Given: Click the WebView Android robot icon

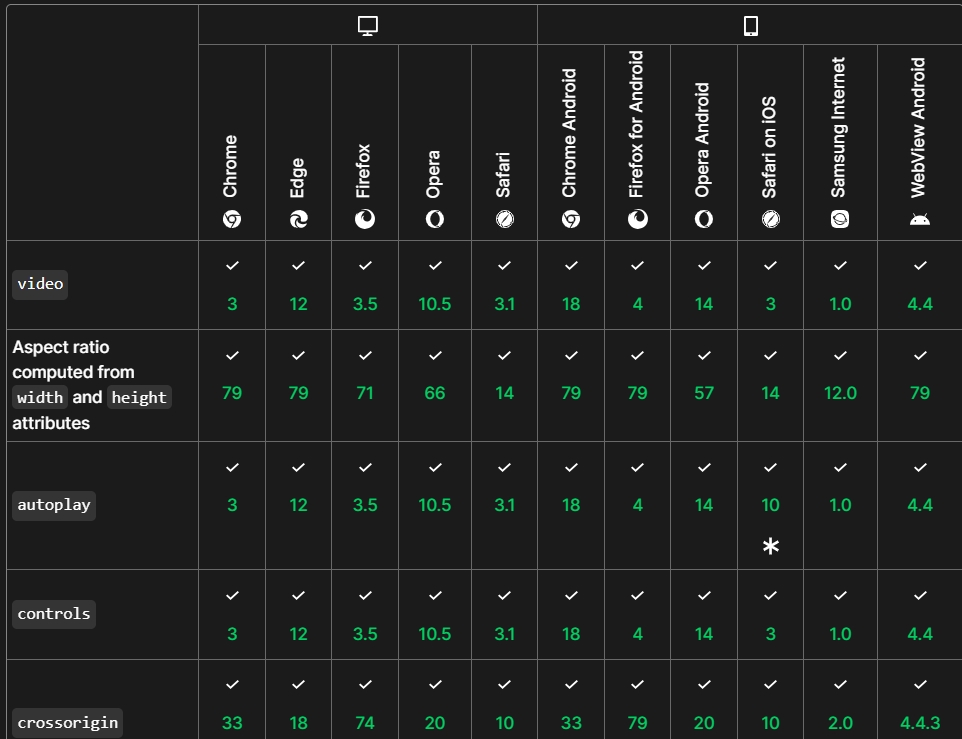Looking at the screenshot, I should click(920, 219).
